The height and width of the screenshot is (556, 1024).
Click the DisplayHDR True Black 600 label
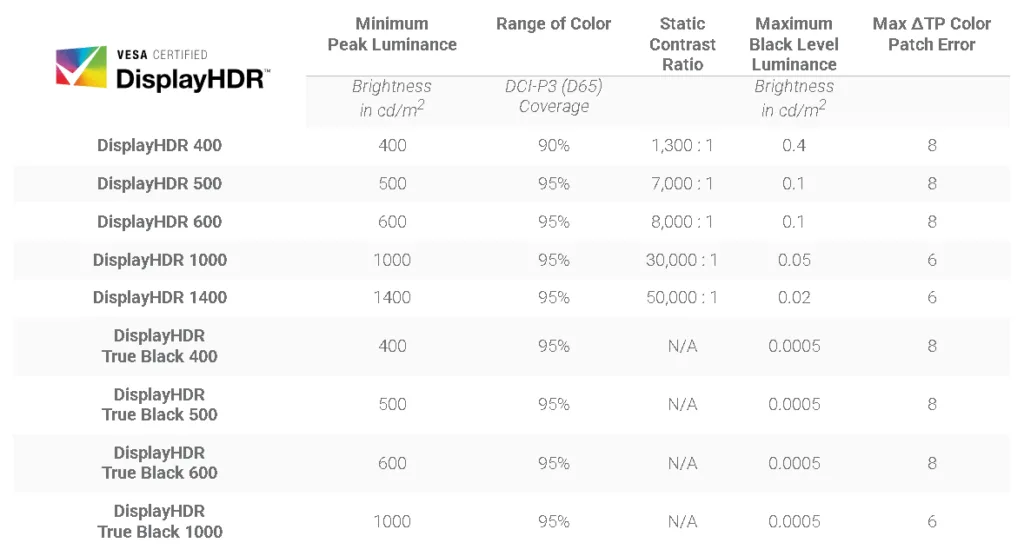point(159,463)
